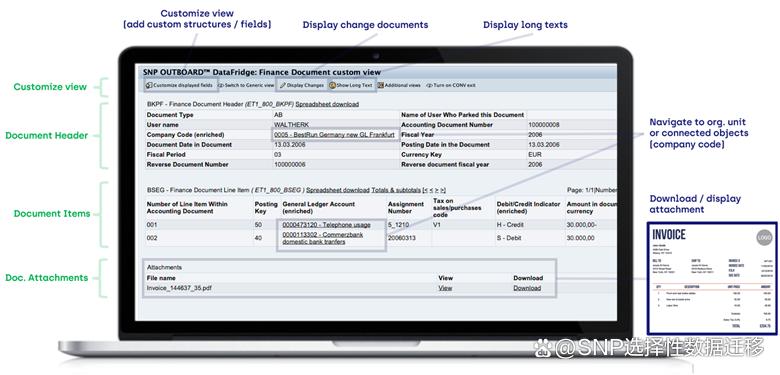Click posting key value 40
Viewport: 780px width, 375px height.
pyautogui.click(x=258, y=238)
